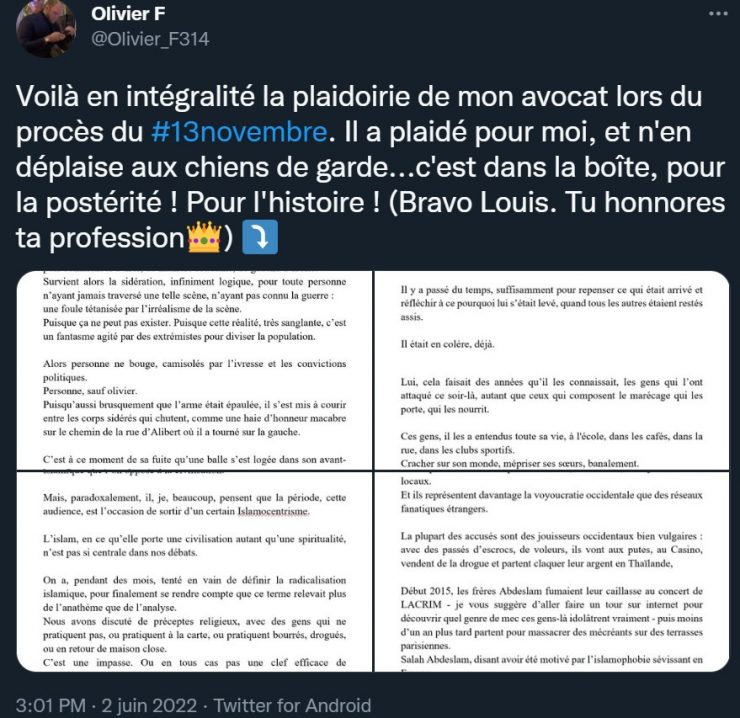Viewport: 740px width, 718px height.
Task: Follow the #13novembre hashtag
Action: (x=239, y=132)
